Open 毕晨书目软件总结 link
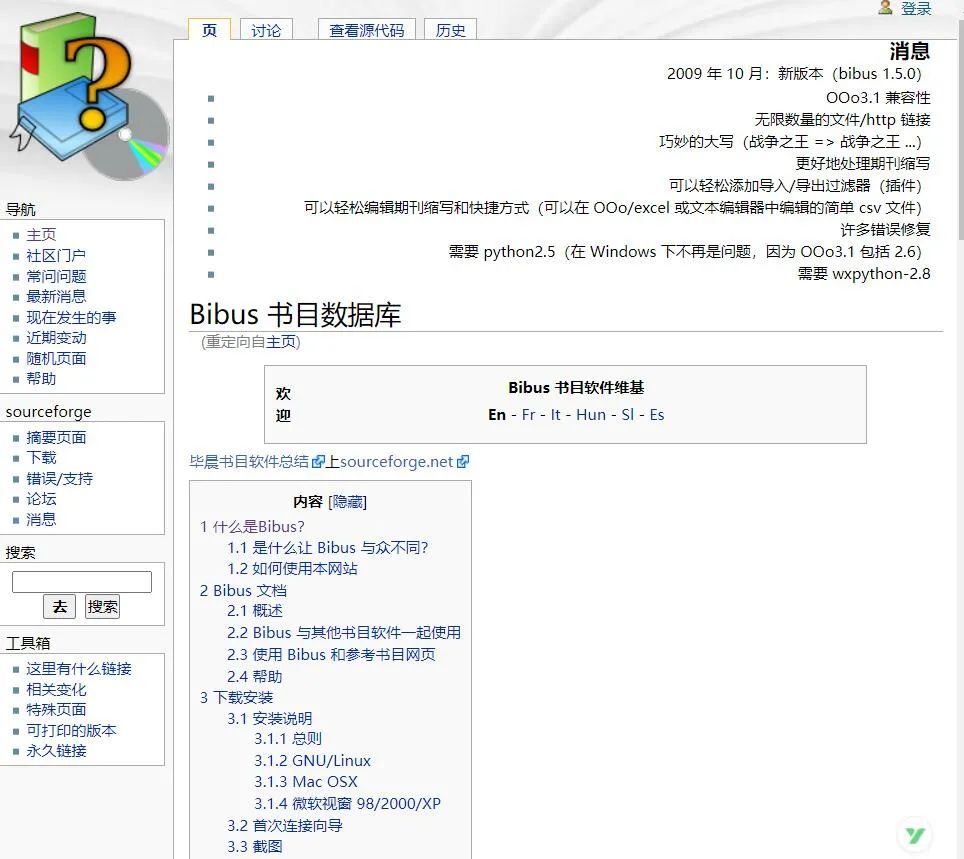Viewport: 964px width, 859px height. [x=249, y=462]
